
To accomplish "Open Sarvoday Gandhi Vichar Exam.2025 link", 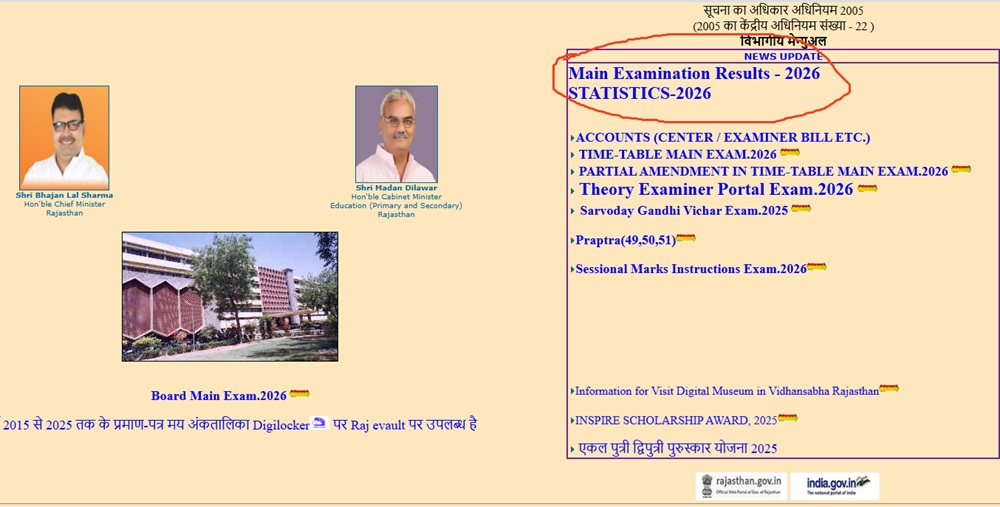I will [684, 211].
